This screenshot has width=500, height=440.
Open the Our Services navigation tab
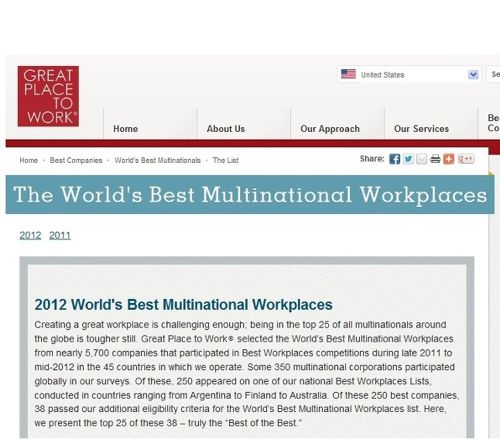421,129
